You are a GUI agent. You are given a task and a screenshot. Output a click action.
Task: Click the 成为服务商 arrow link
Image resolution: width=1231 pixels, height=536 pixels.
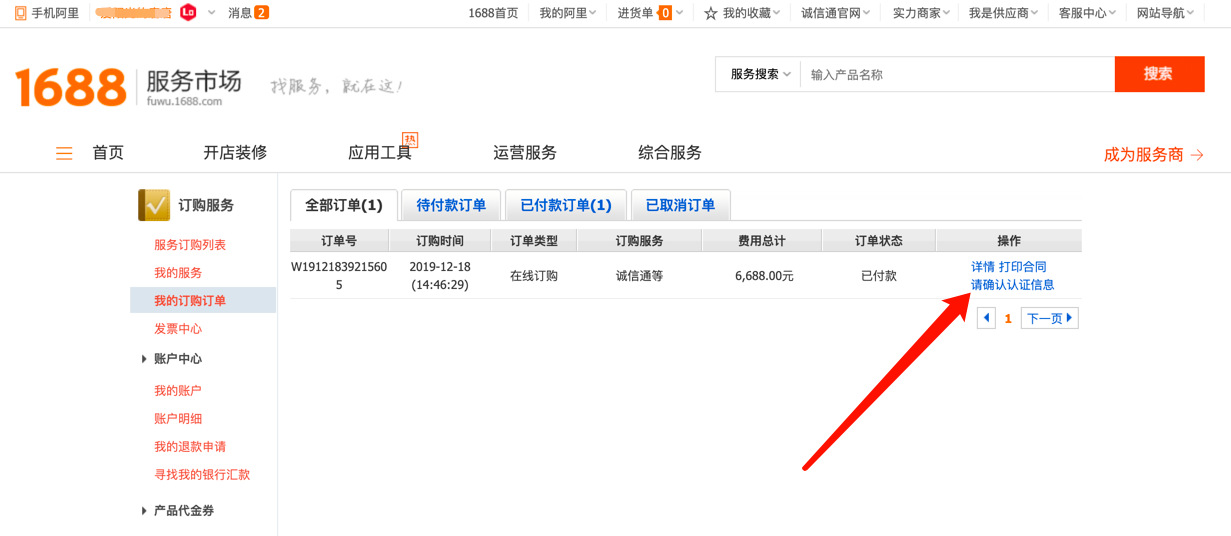click(x=1154, y=155)
